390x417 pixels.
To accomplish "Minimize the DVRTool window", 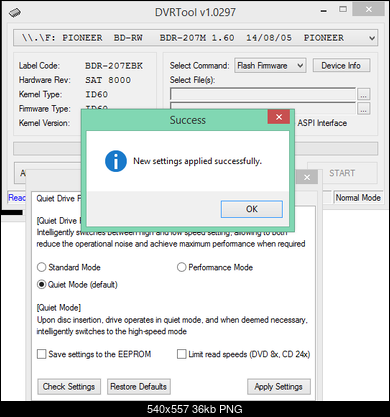I will [x=323, y=12].
